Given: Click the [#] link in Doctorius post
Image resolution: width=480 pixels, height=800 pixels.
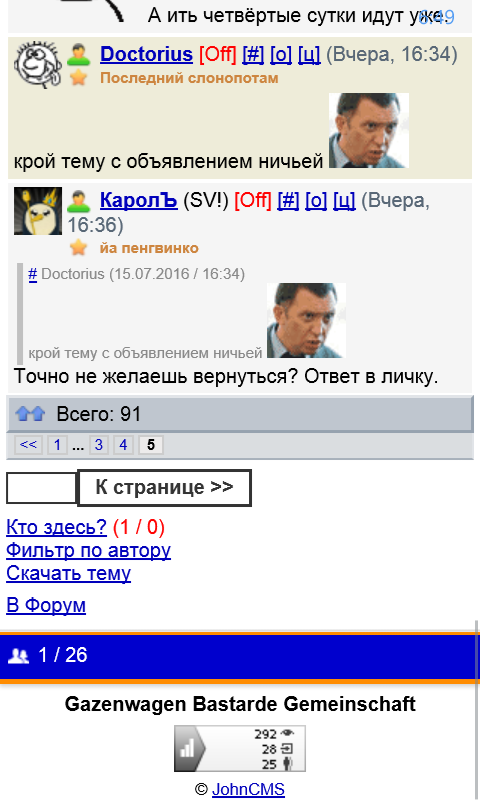Looking at the screenshot, I should click(253, 54).
